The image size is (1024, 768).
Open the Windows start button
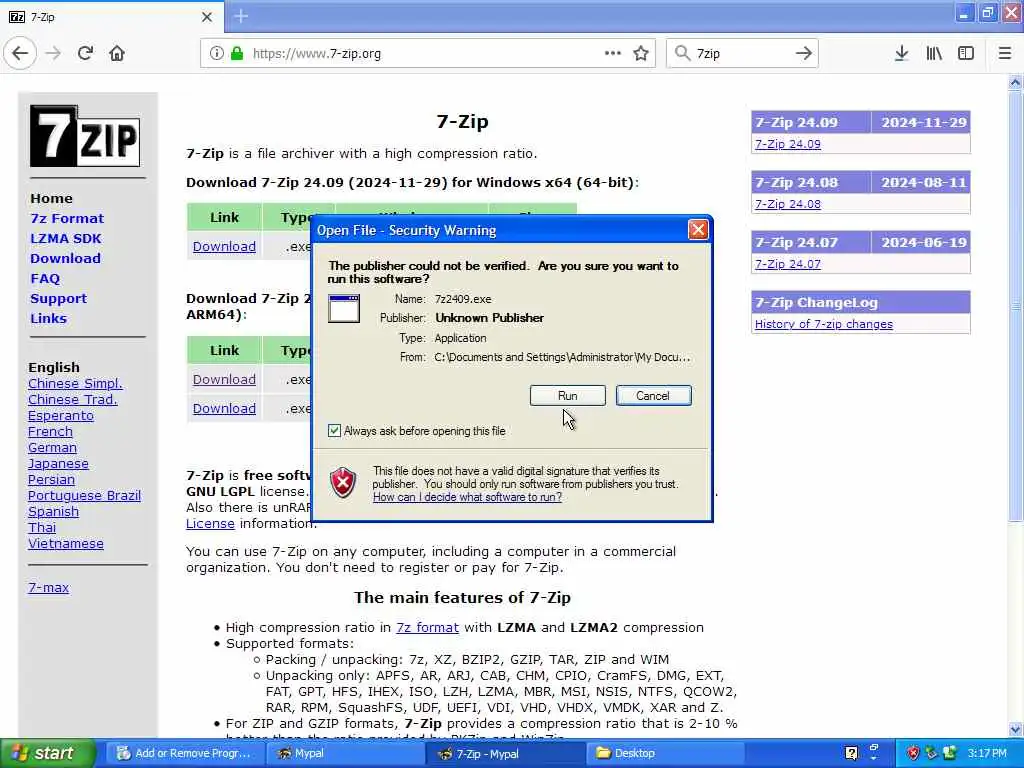(48, 753)
